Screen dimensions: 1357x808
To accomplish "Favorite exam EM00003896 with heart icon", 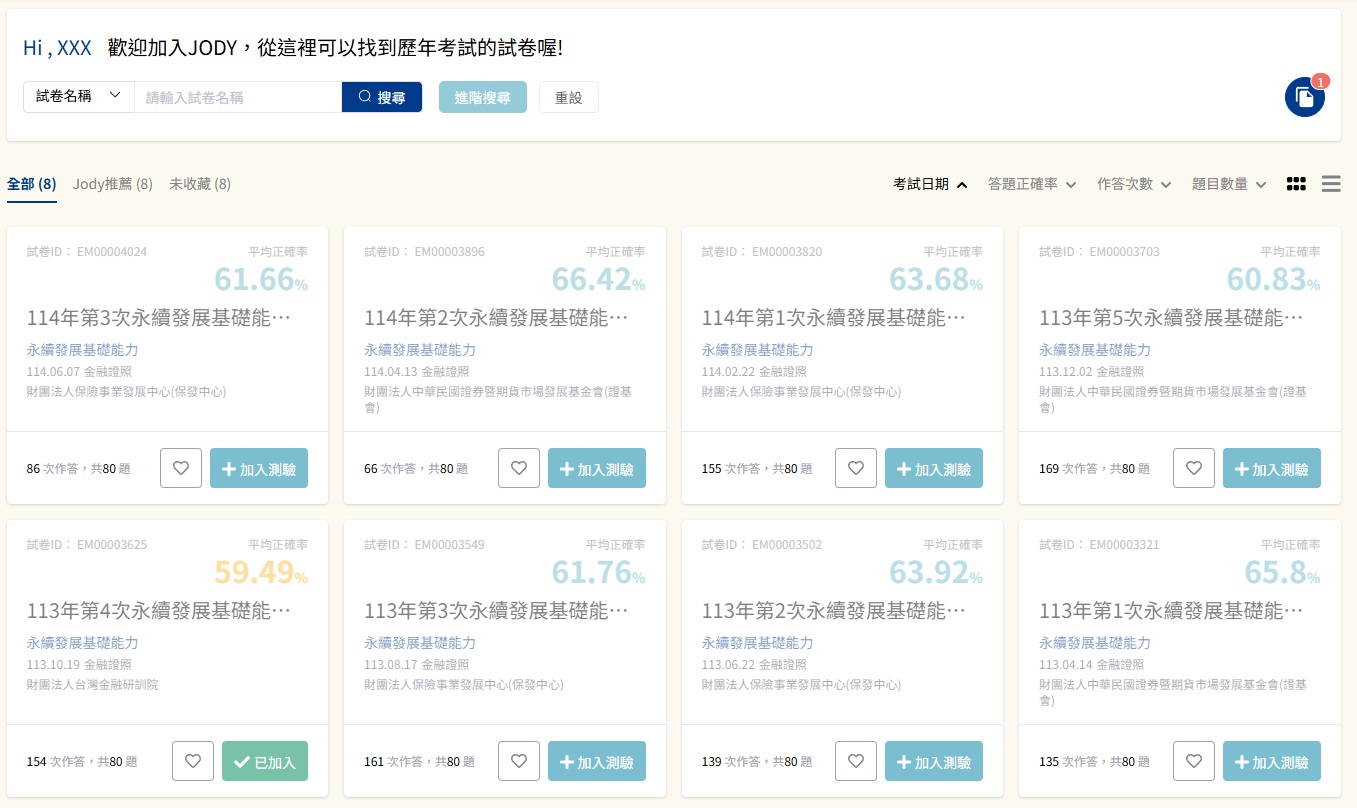I will point(518,468).
